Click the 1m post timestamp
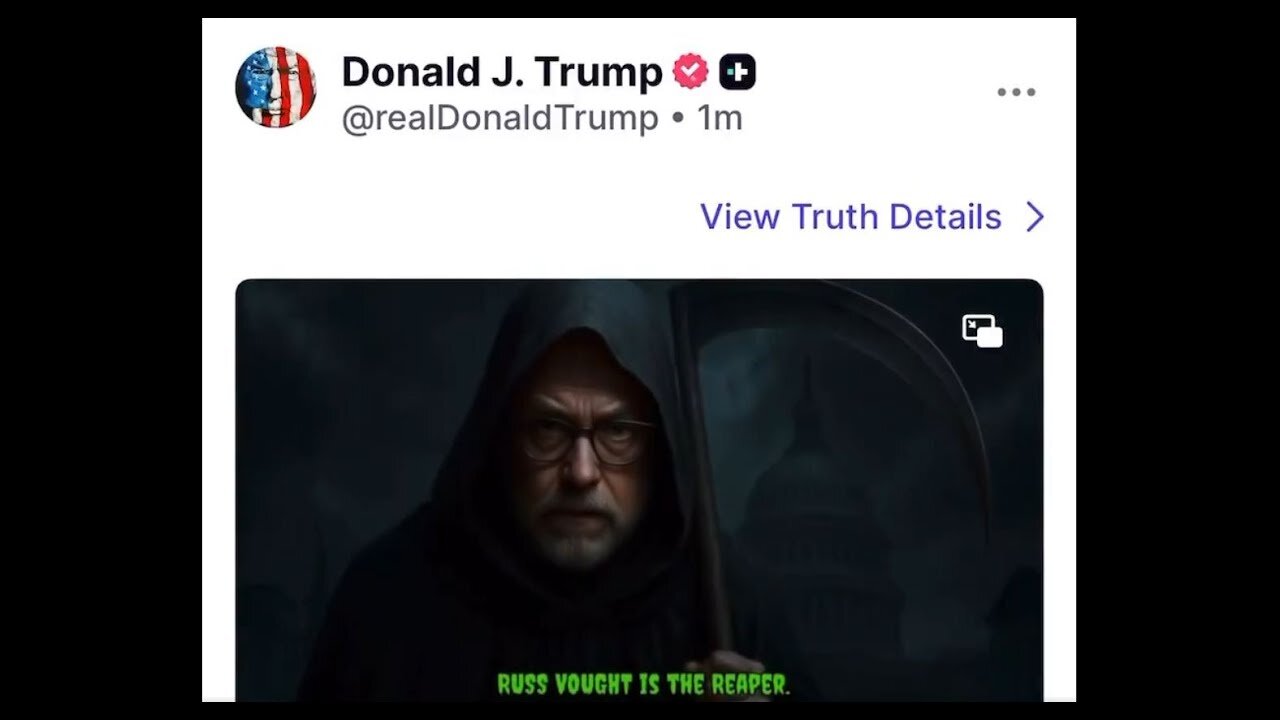Image resolution: width=1280 pixels, height=720 pixels. pos(720,118)
